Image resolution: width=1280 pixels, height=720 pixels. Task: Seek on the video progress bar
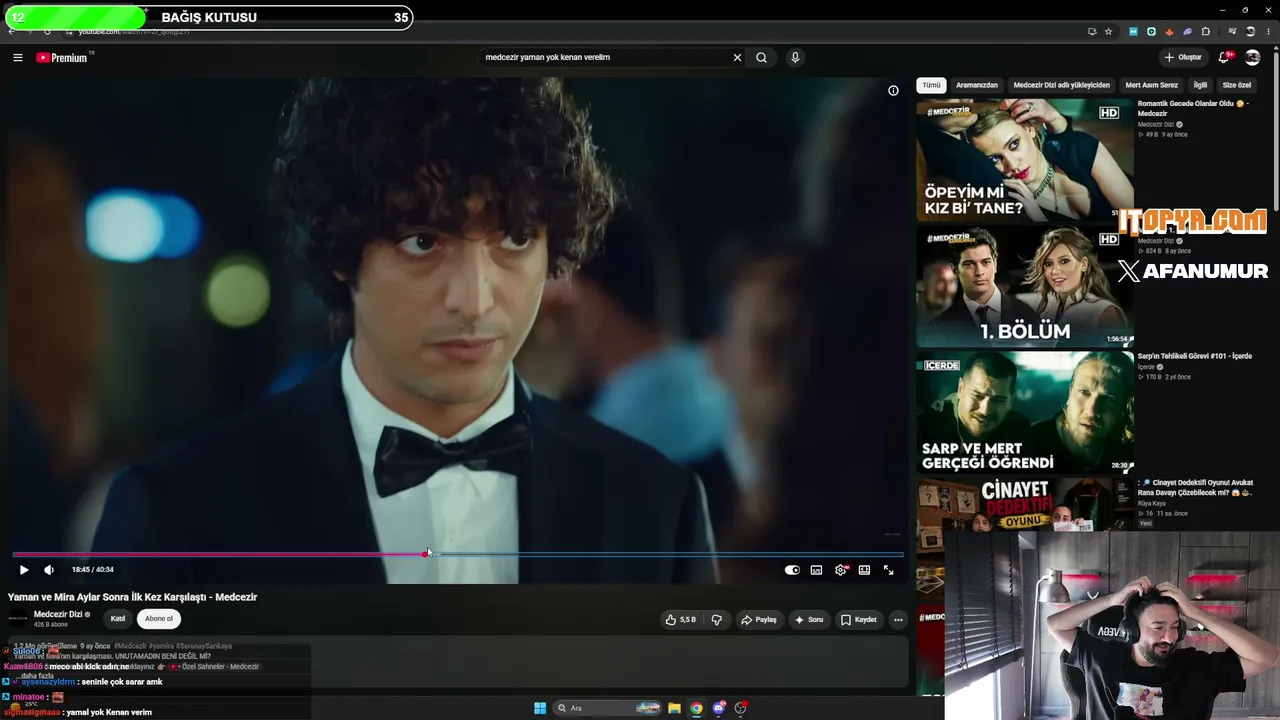[458, 553]
